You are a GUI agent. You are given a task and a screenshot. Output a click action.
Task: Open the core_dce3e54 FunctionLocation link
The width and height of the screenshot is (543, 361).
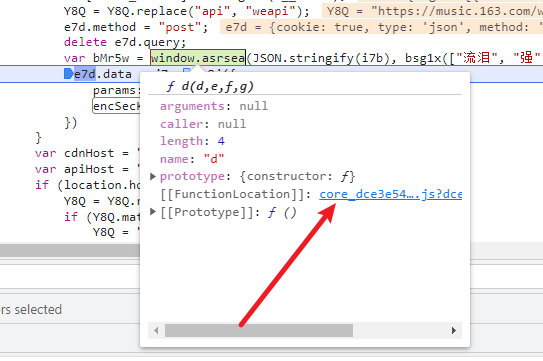pos(391,194)
